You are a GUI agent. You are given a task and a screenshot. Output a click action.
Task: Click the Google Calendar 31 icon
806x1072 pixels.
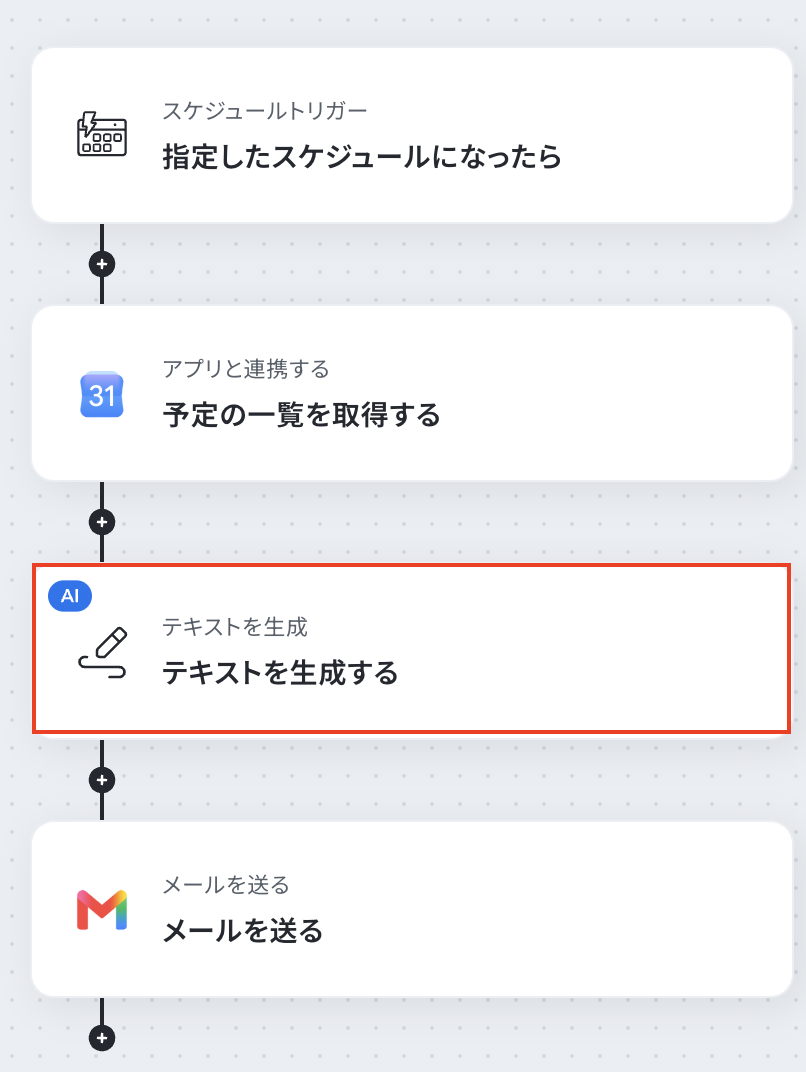[x=102, y=394]
